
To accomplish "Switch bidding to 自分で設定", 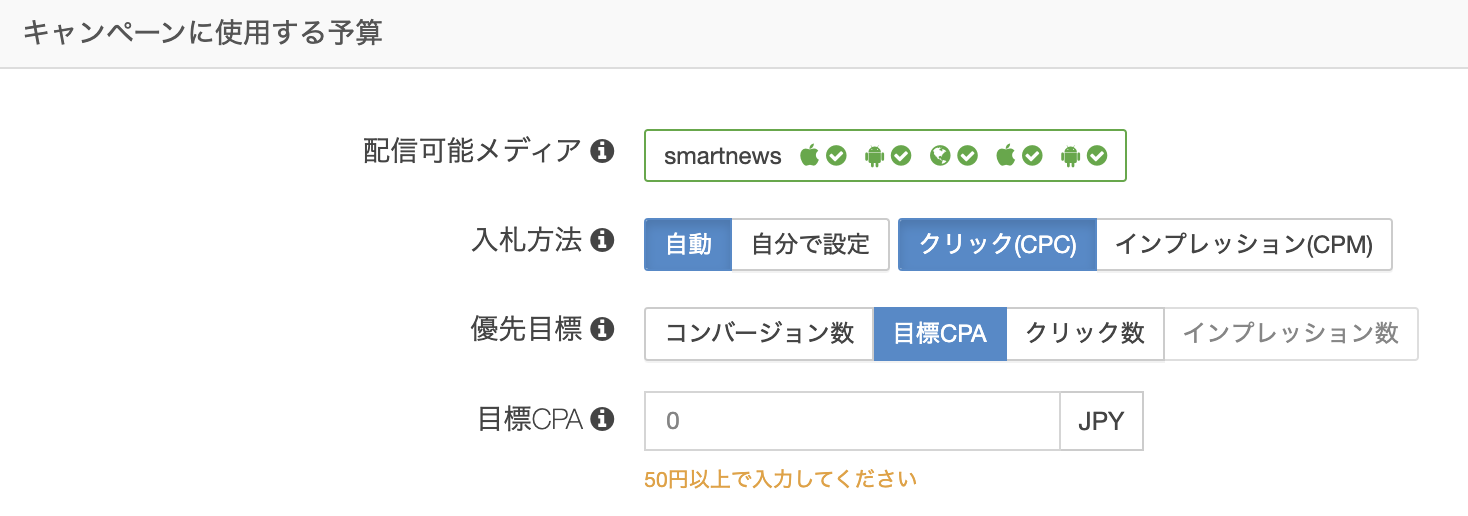I will (810, 245).
